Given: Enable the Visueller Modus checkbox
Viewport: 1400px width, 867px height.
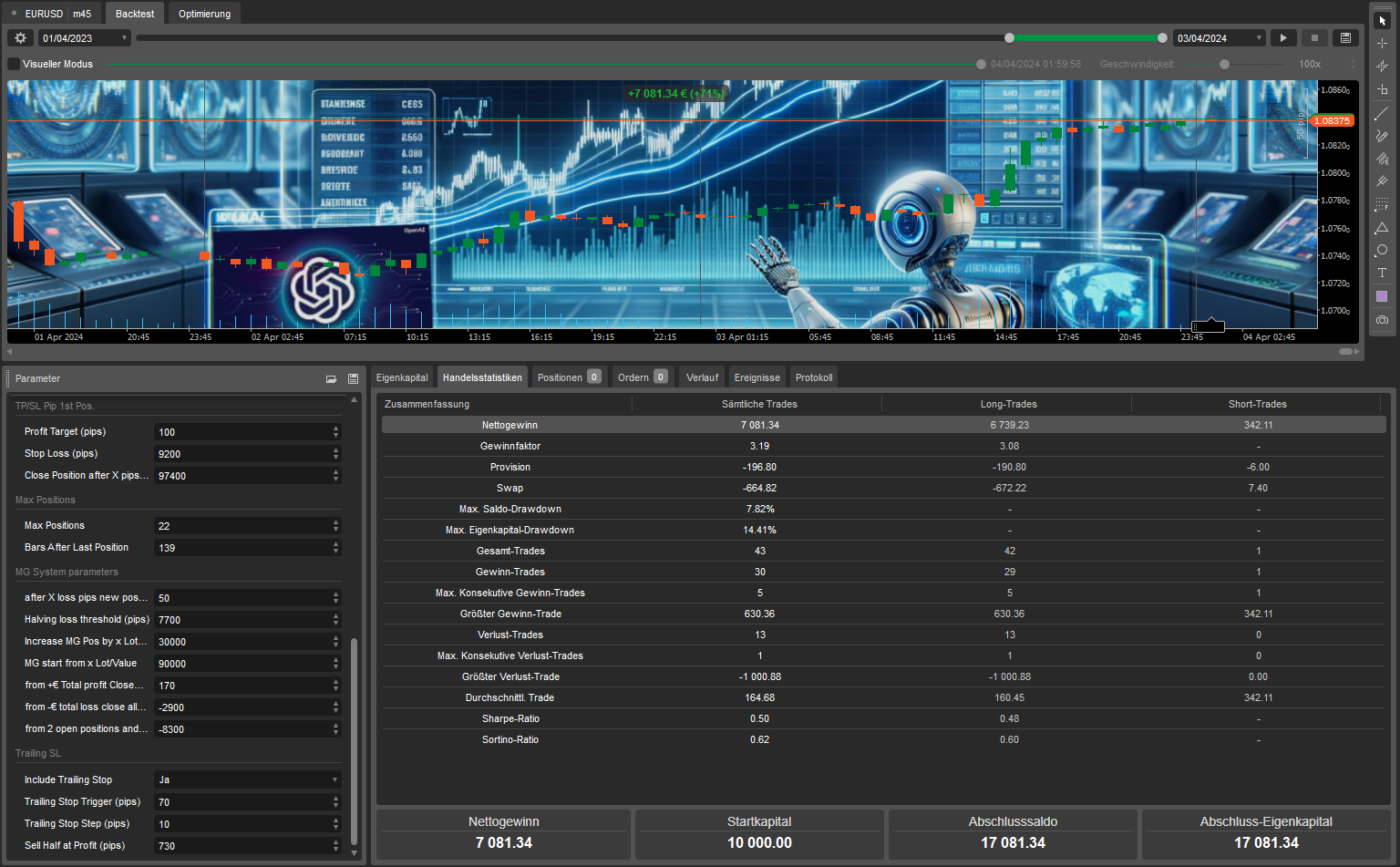Looking at the screenshot, I should [14, 64].
